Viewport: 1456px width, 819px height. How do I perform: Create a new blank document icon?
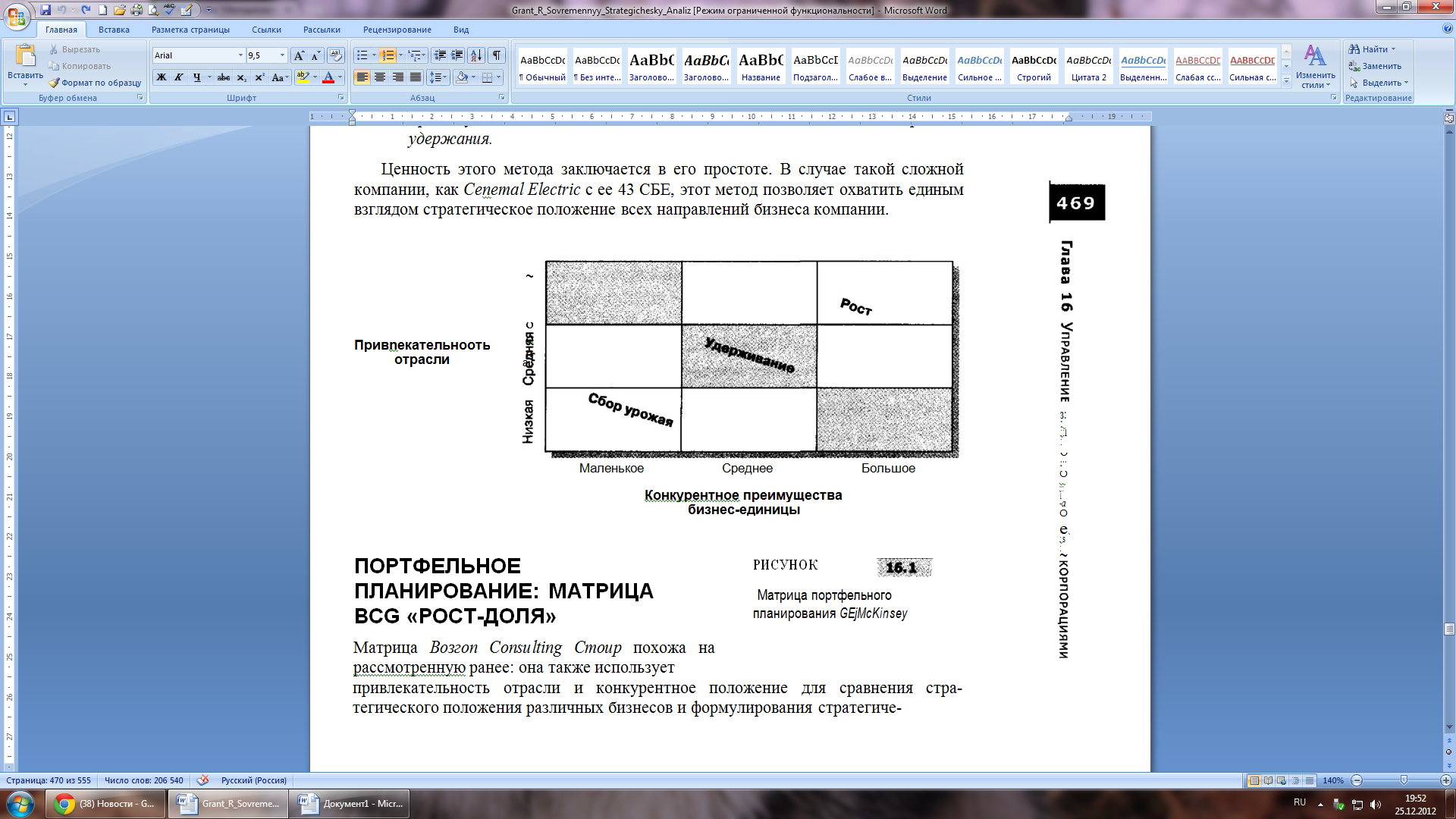(x=102, y=10)
